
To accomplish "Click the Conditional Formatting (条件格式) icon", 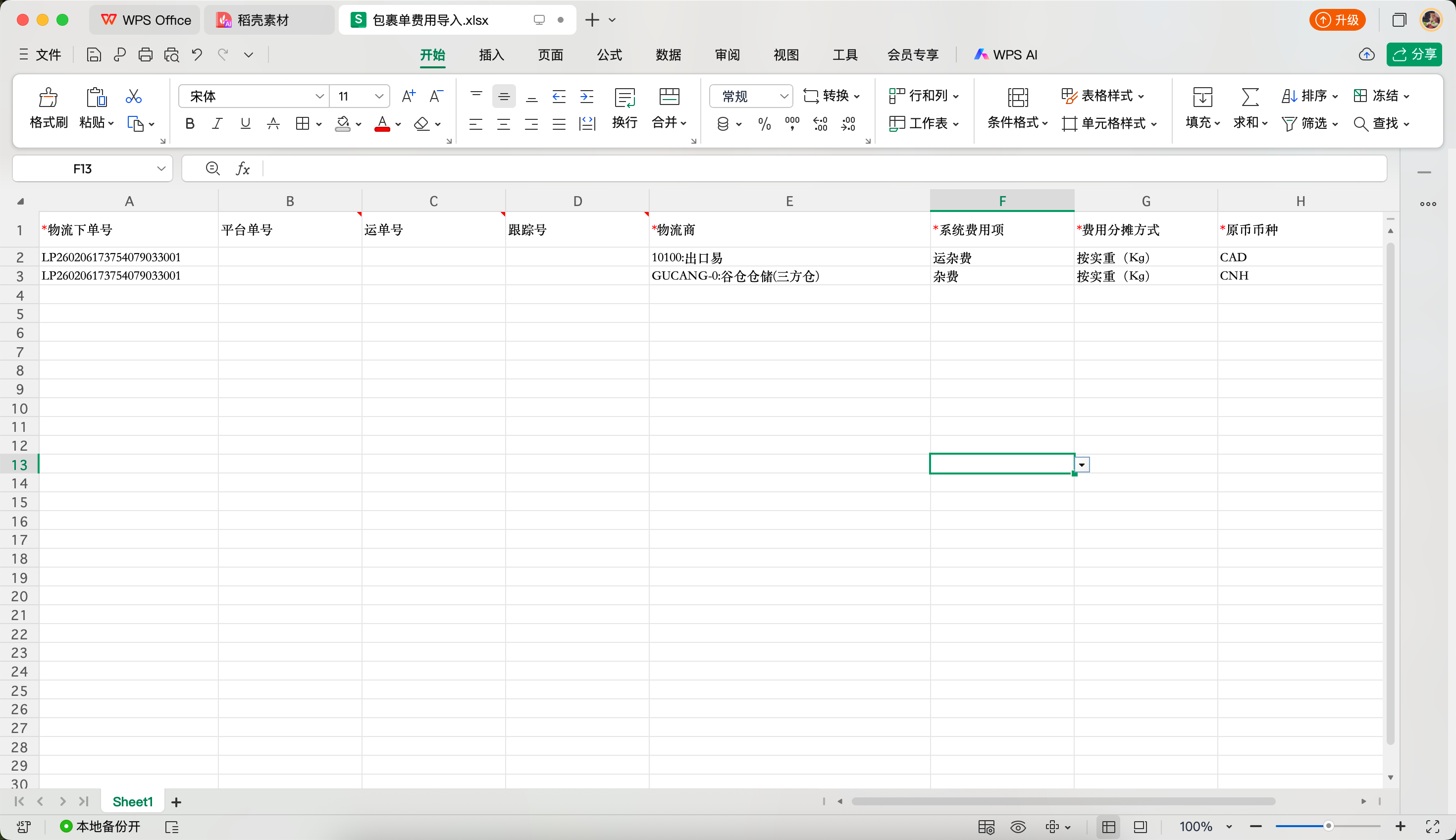I will tap(1017, 98).
